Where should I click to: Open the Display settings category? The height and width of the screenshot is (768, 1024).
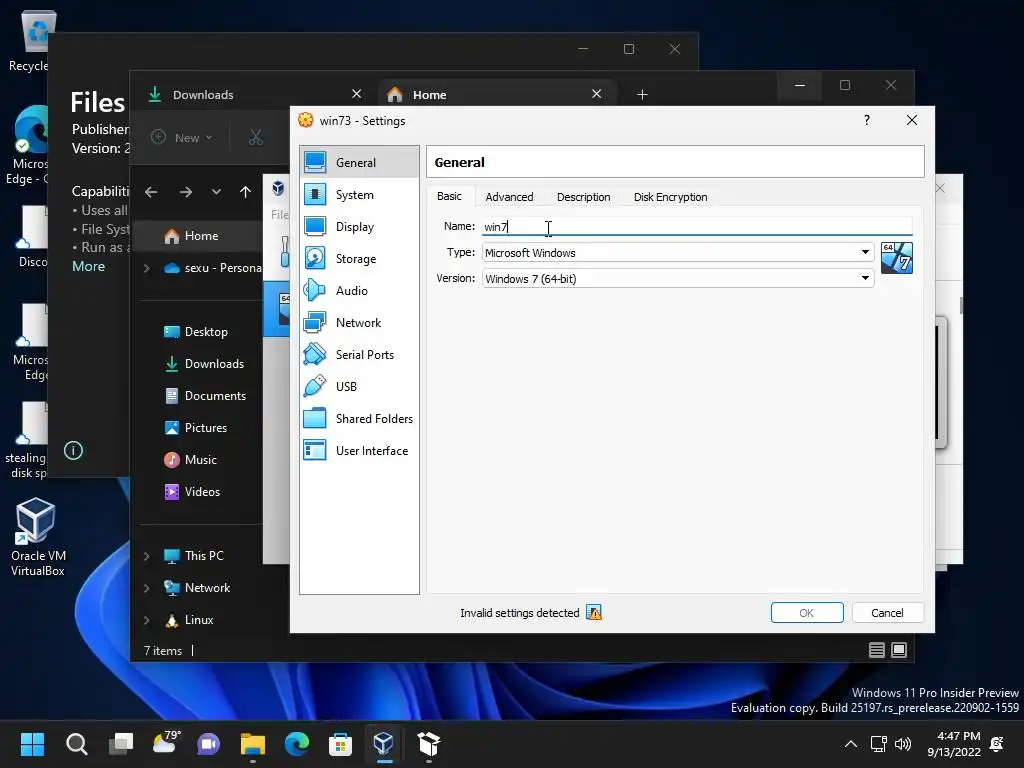pyautogui.click(x=359, y=227)
